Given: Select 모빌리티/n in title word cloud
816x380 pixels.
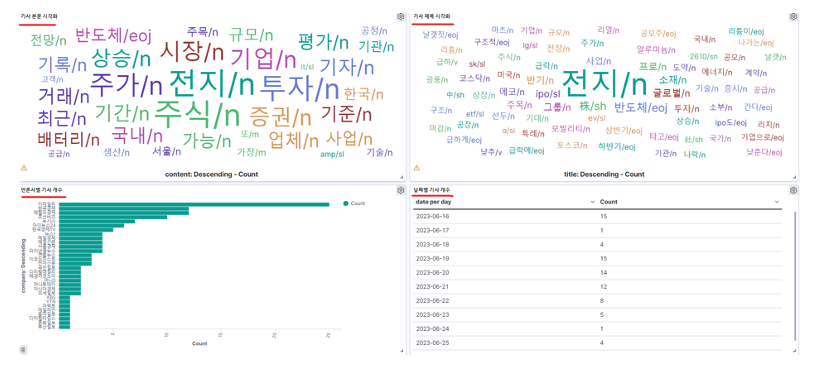Looking at the screenshot, I should click(571, 129).
